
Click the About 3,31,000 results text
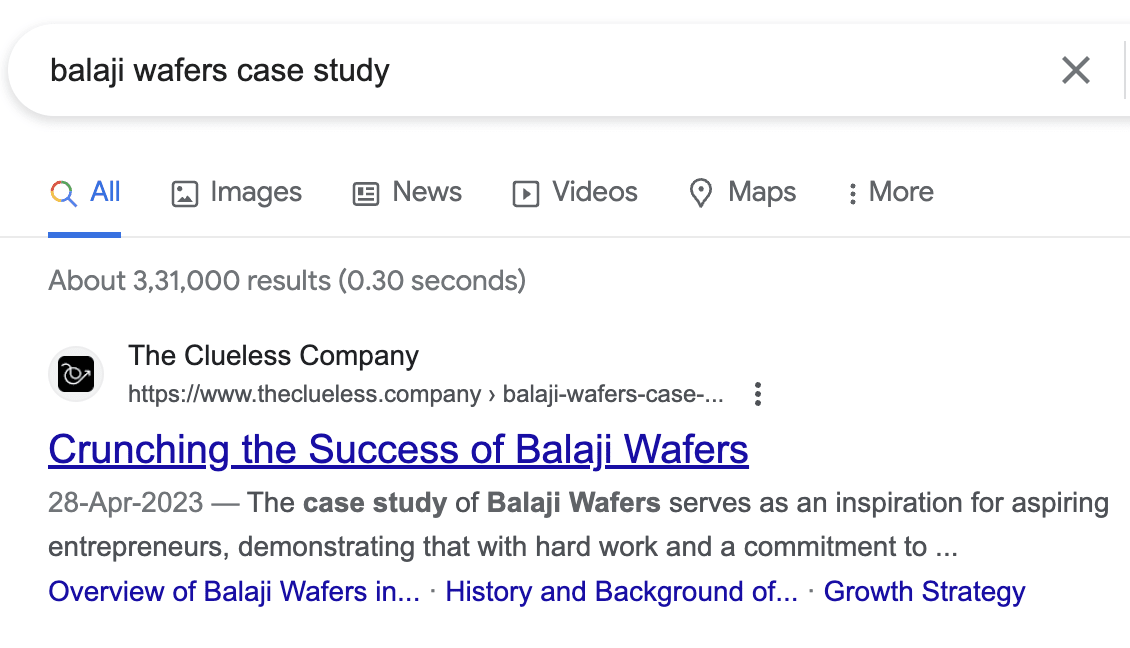[x=286, y=280]
